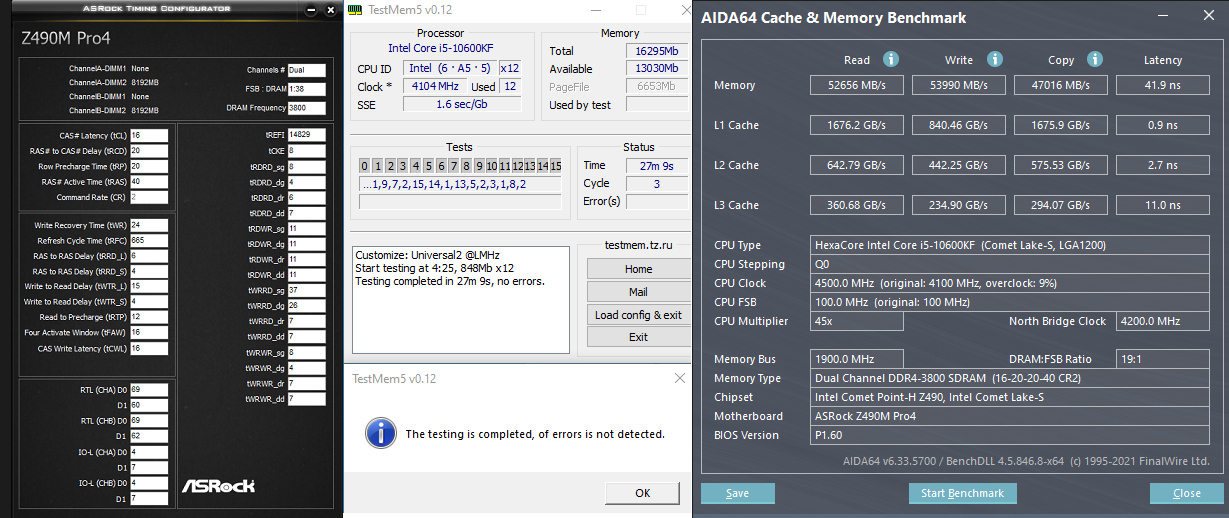Click the Memory Type DDR4-3800 field
The height and width of the screenshot is (518, 1229).
(1010, 378)
